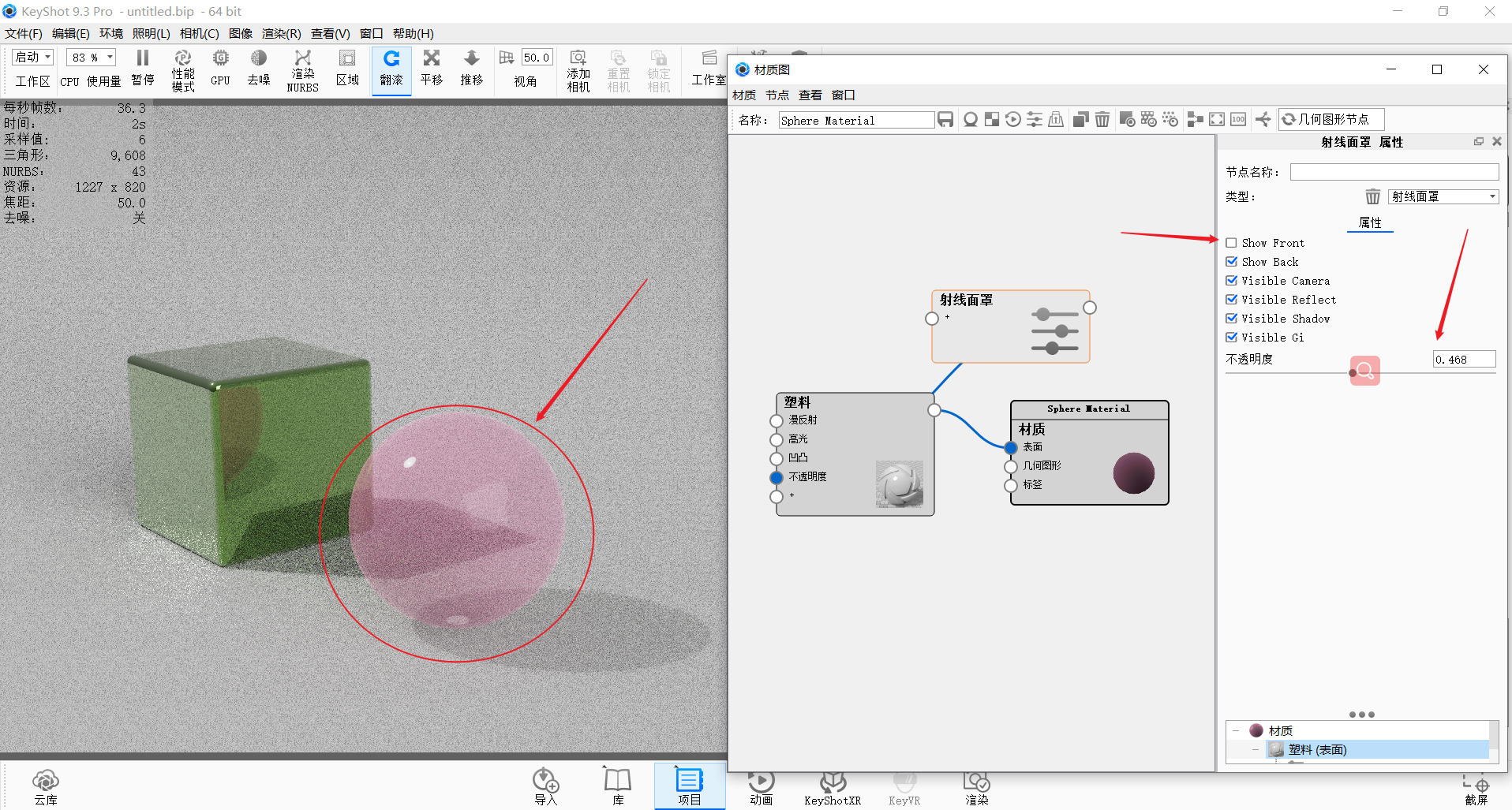This screenshot has width=1512, height=810.
Task: Open the 类型 射线面罩 type dropdown
Action: pyautogui.click(x=1443, y=196)
